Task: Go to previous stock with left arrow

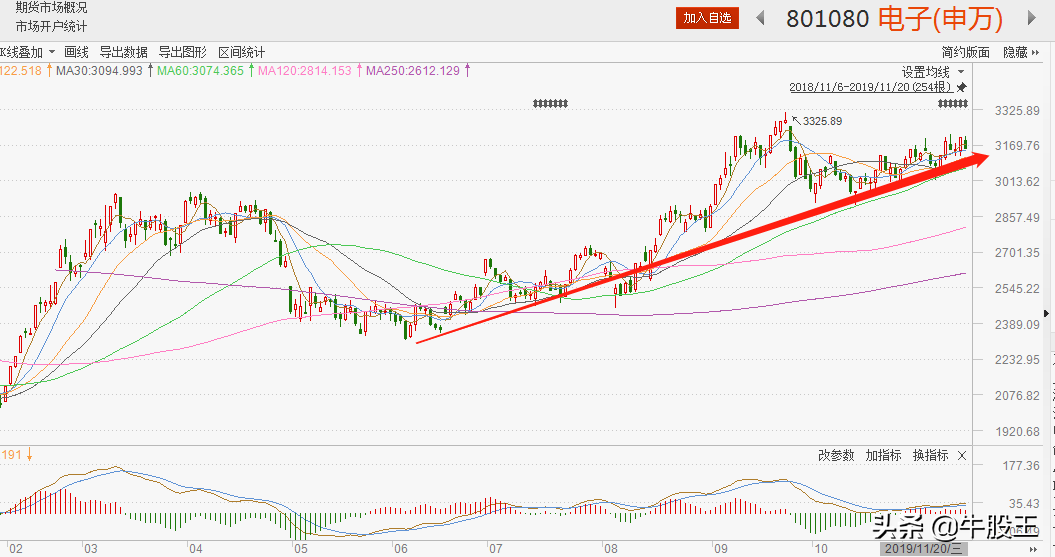Action: coord(760,18)
